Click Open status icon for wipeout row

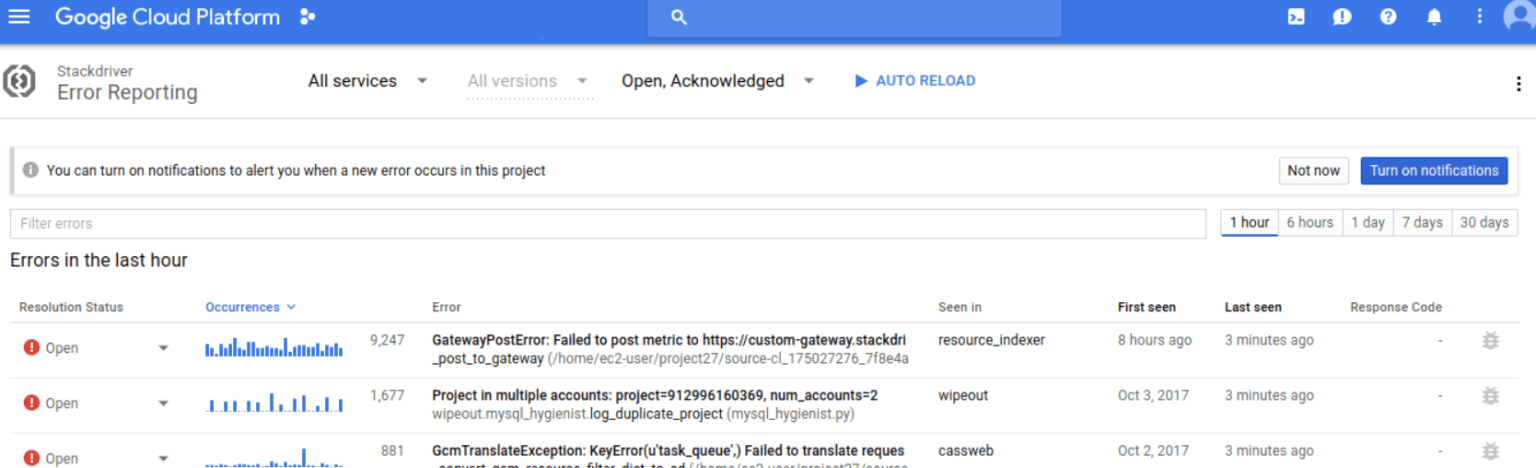(31, 402)
